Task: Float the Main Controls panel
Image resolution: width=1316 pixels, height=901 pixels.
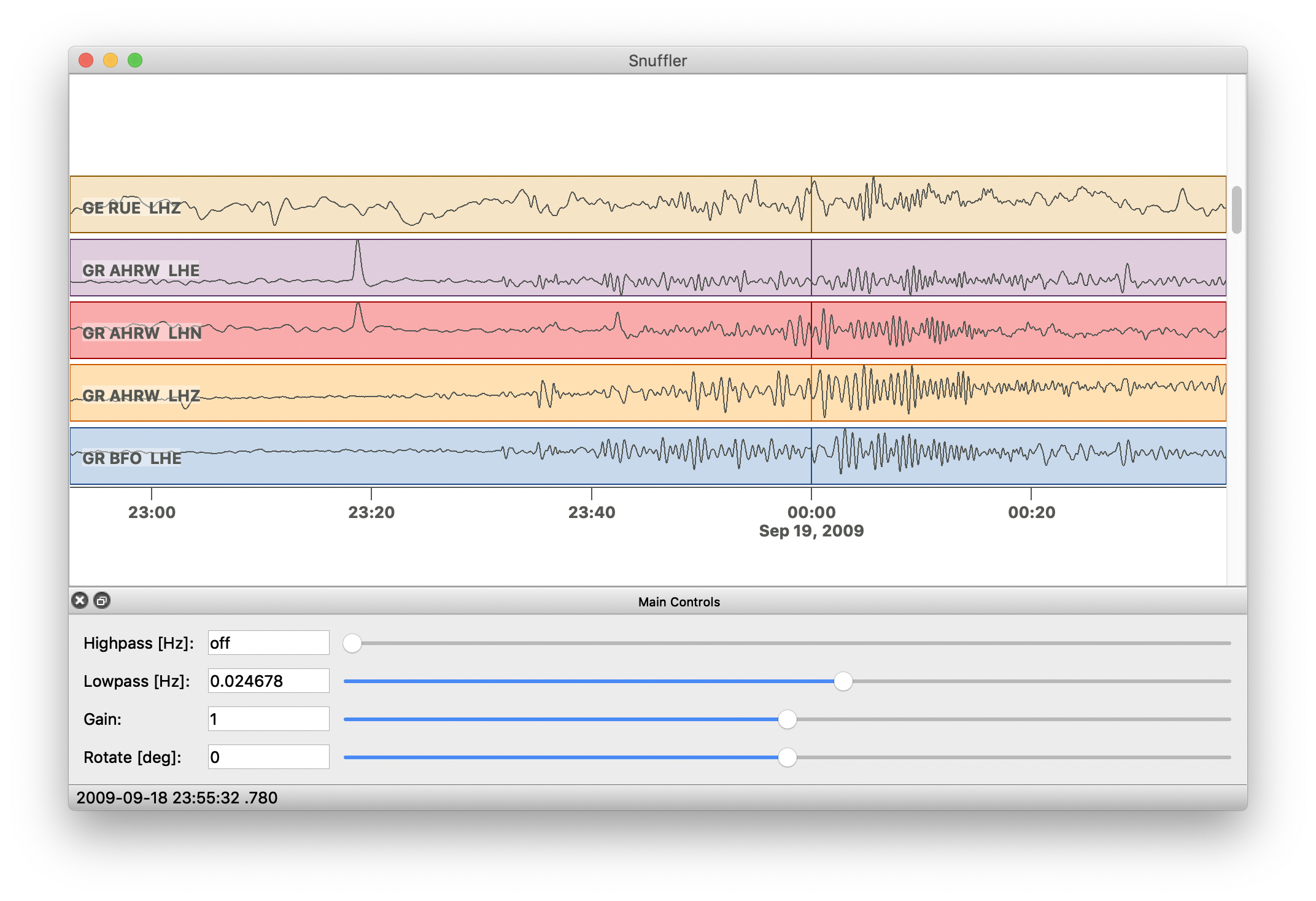Action: pyautogui.click(x=102, y=600)
